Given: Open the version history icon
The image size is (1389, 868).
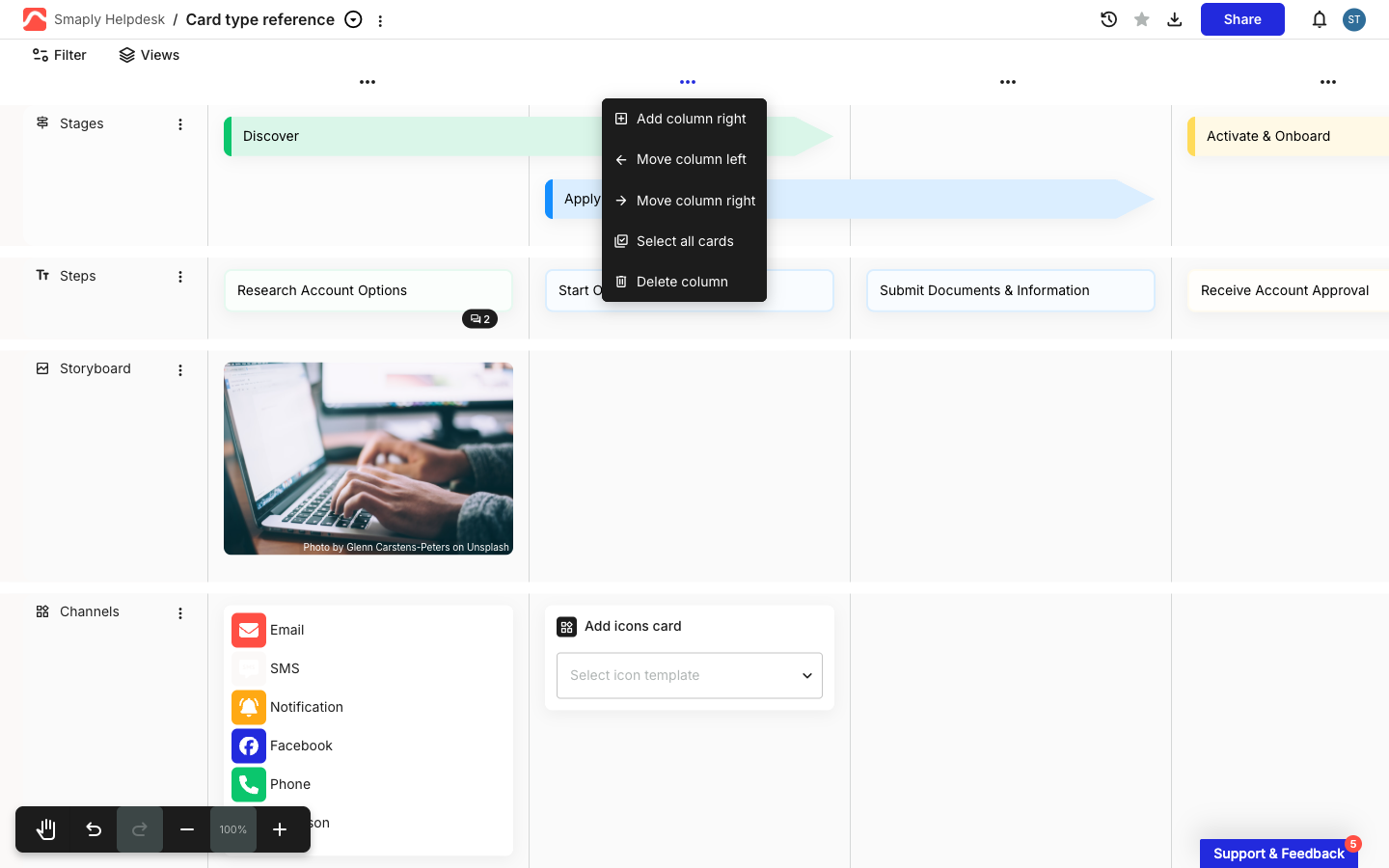Looking at the screenshot, I should 1109,19.
